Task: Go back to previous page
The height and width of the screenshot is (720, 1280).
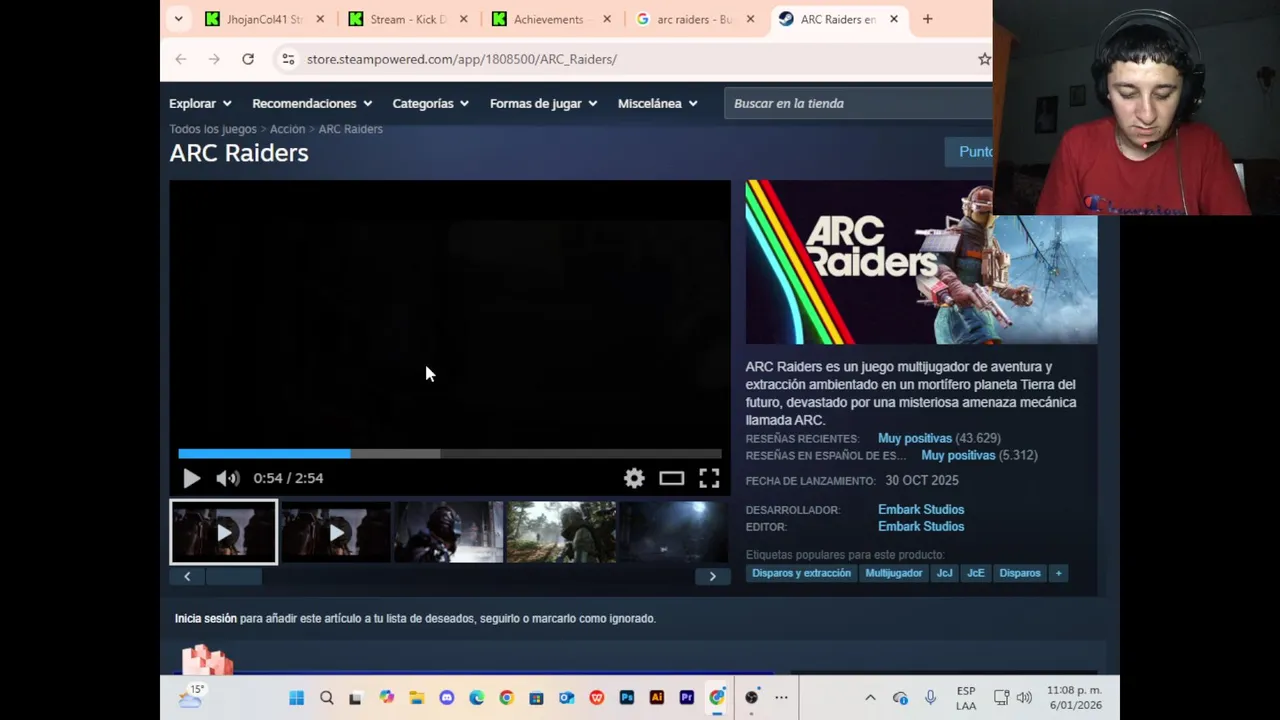Action: pyautogui.click(x=181, y=59)
